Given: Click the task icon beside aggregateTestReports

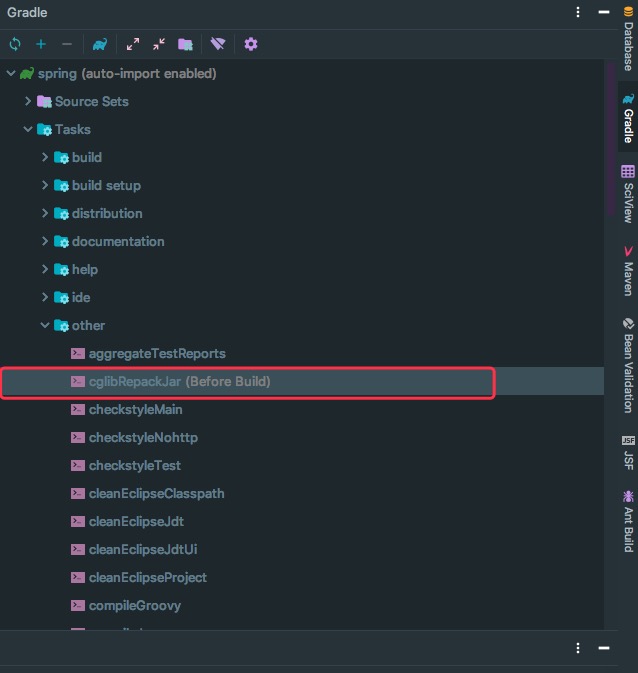Looking at the screenshot, I should (x=78, y=353).
